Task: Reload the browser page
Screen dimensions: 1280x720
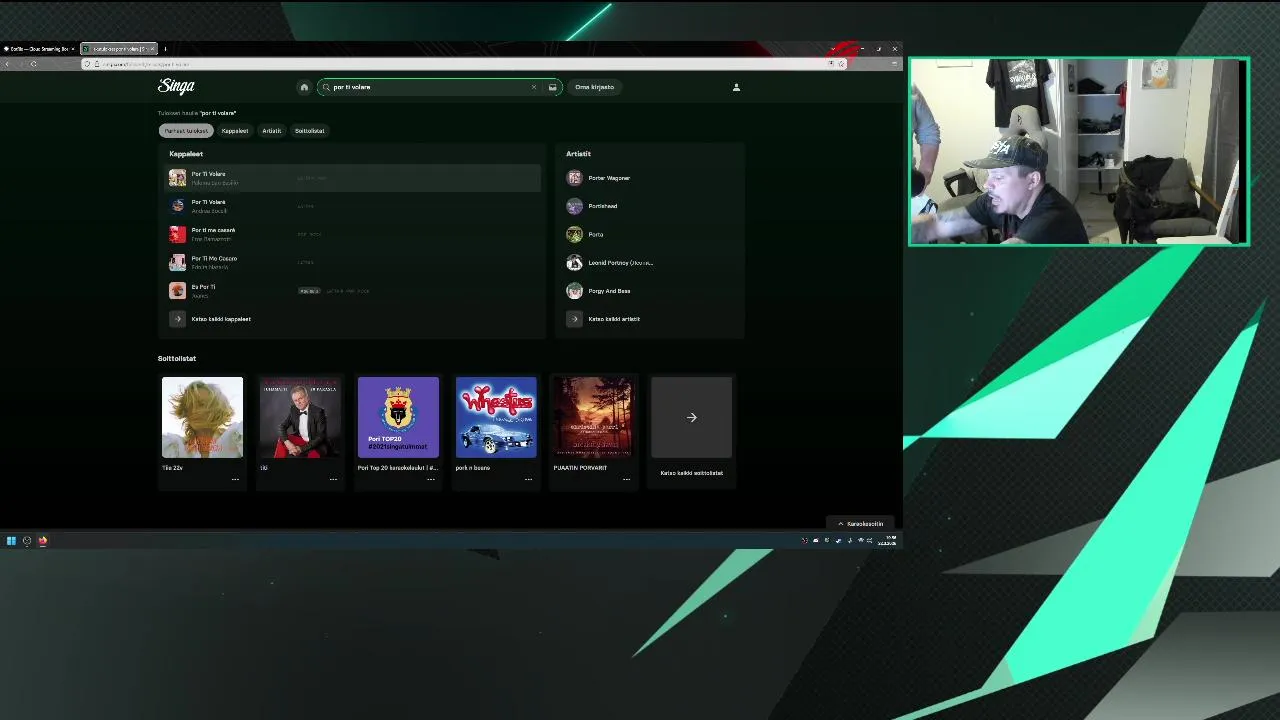Action: [33, 64]
